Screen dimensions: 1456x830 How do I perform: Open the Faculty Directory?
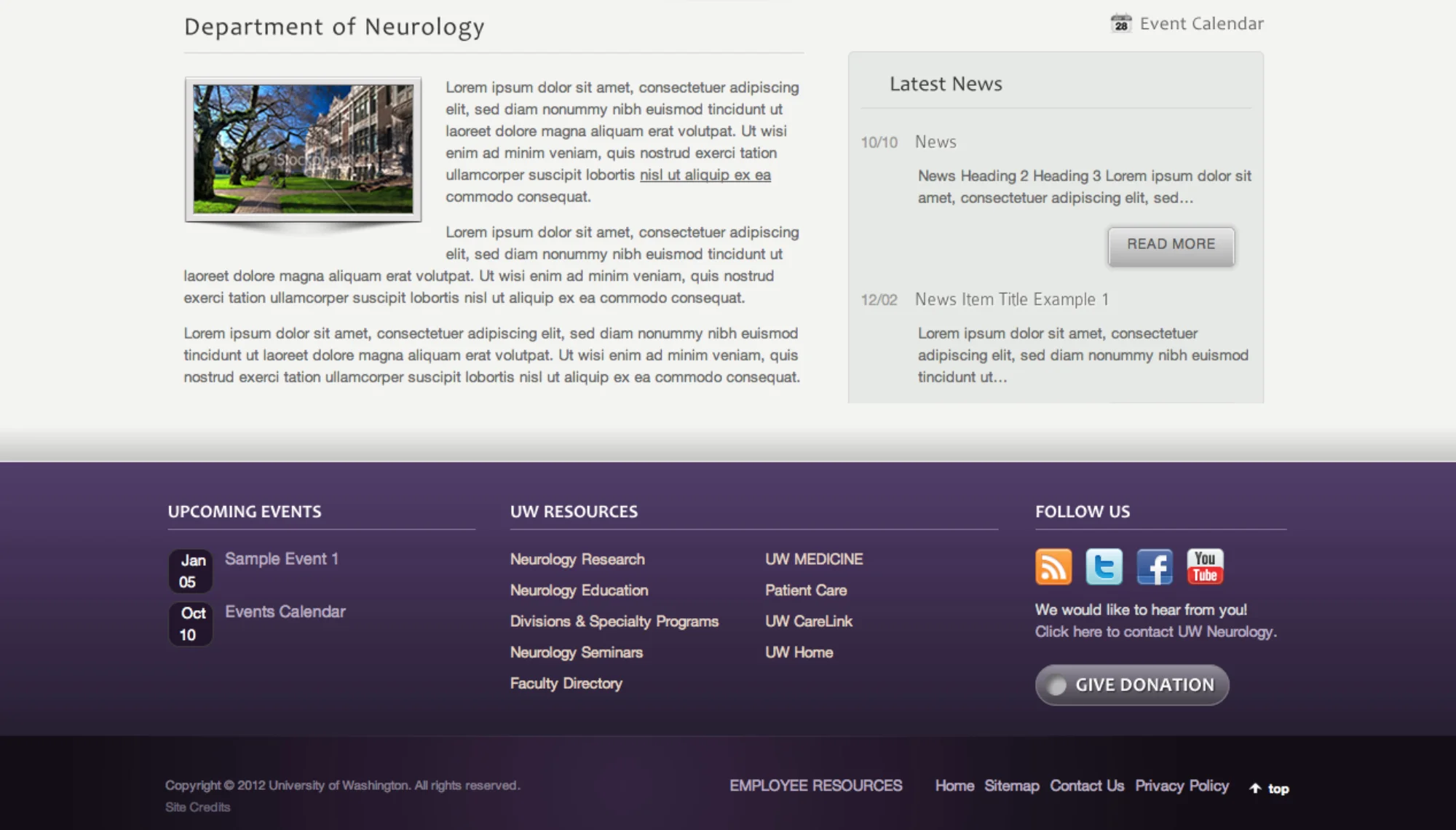tap(566, 684)
